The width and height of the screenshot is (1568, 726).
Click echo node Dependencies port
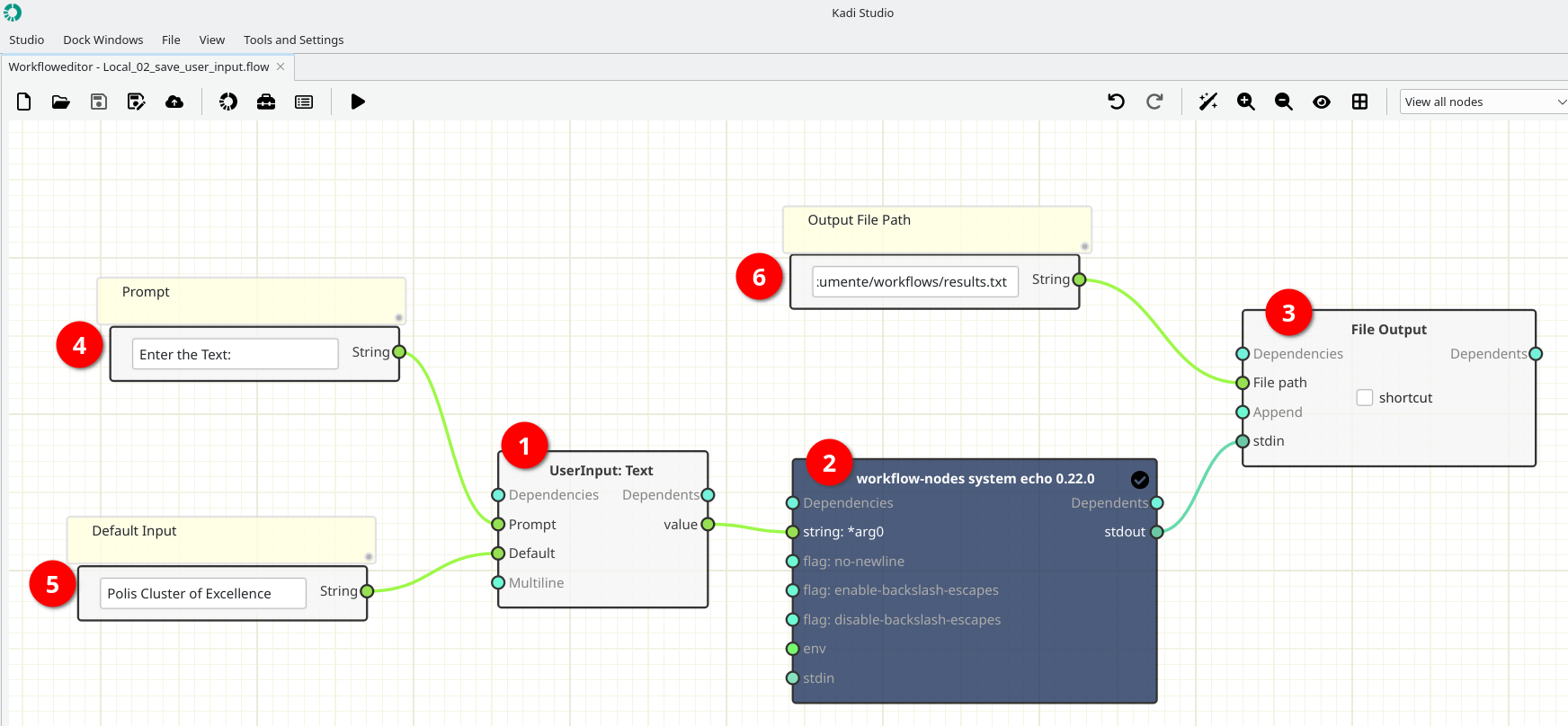point(792,503)
